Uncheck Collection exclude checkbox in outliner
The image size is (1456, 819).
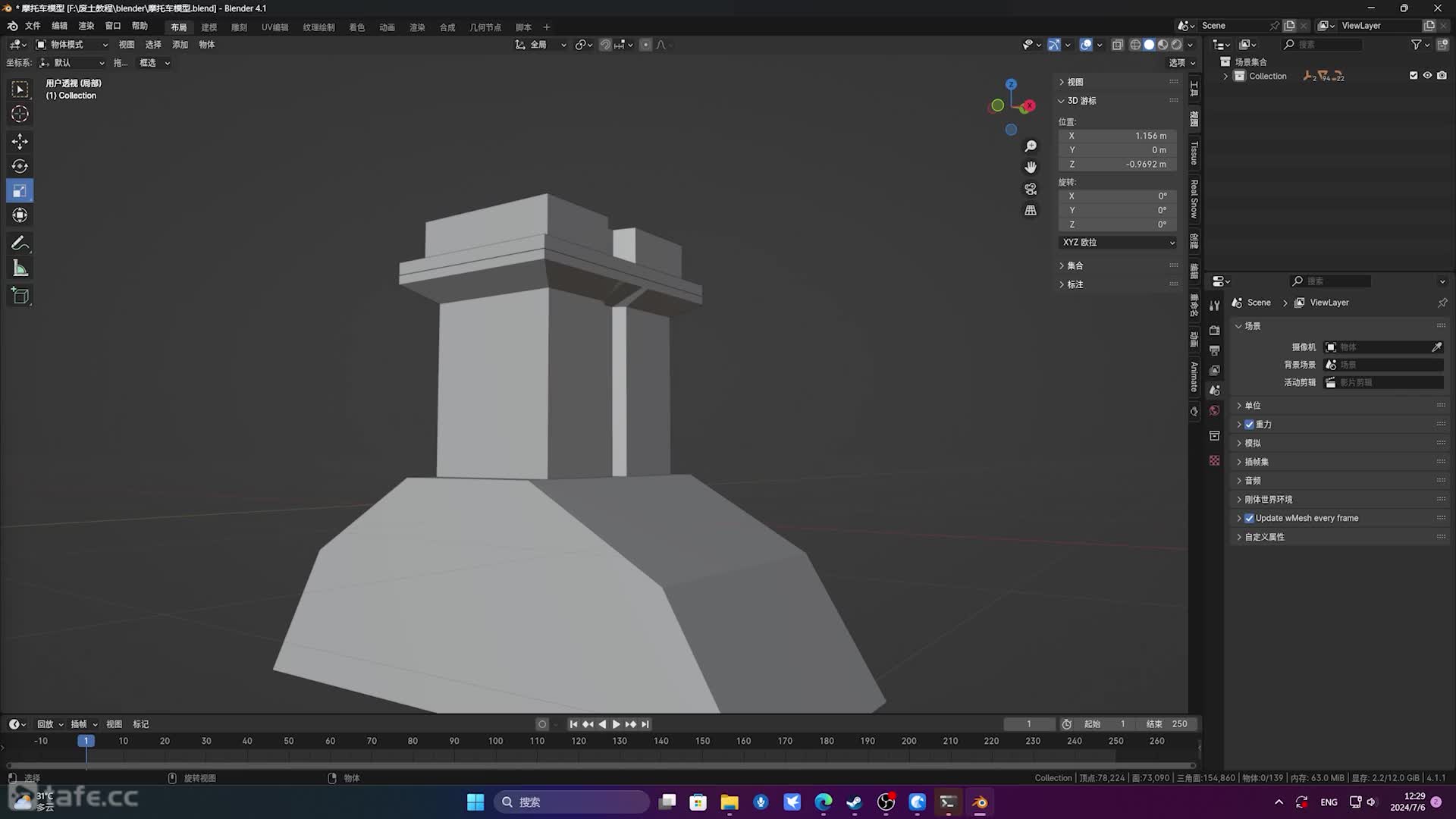pos(1414,76)
